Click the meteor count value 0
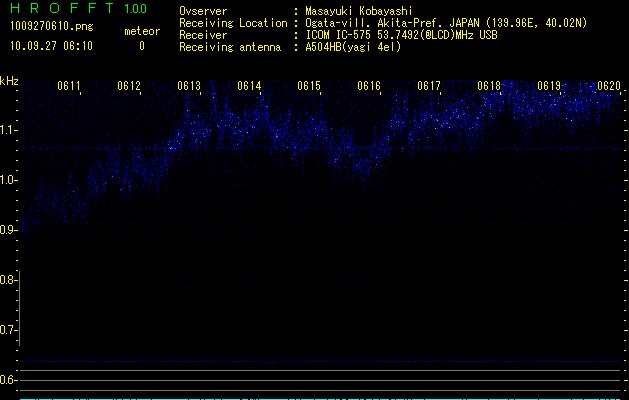 [x=142, y=46]
